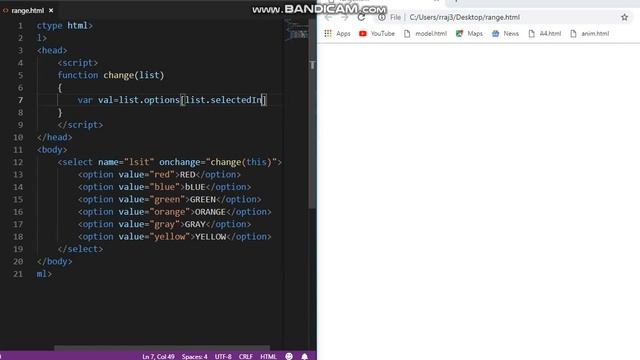This screenshot has height=360, width=640.
Task: Click the "GREEN" option text on line 15
Action: (x=202, y=200)
